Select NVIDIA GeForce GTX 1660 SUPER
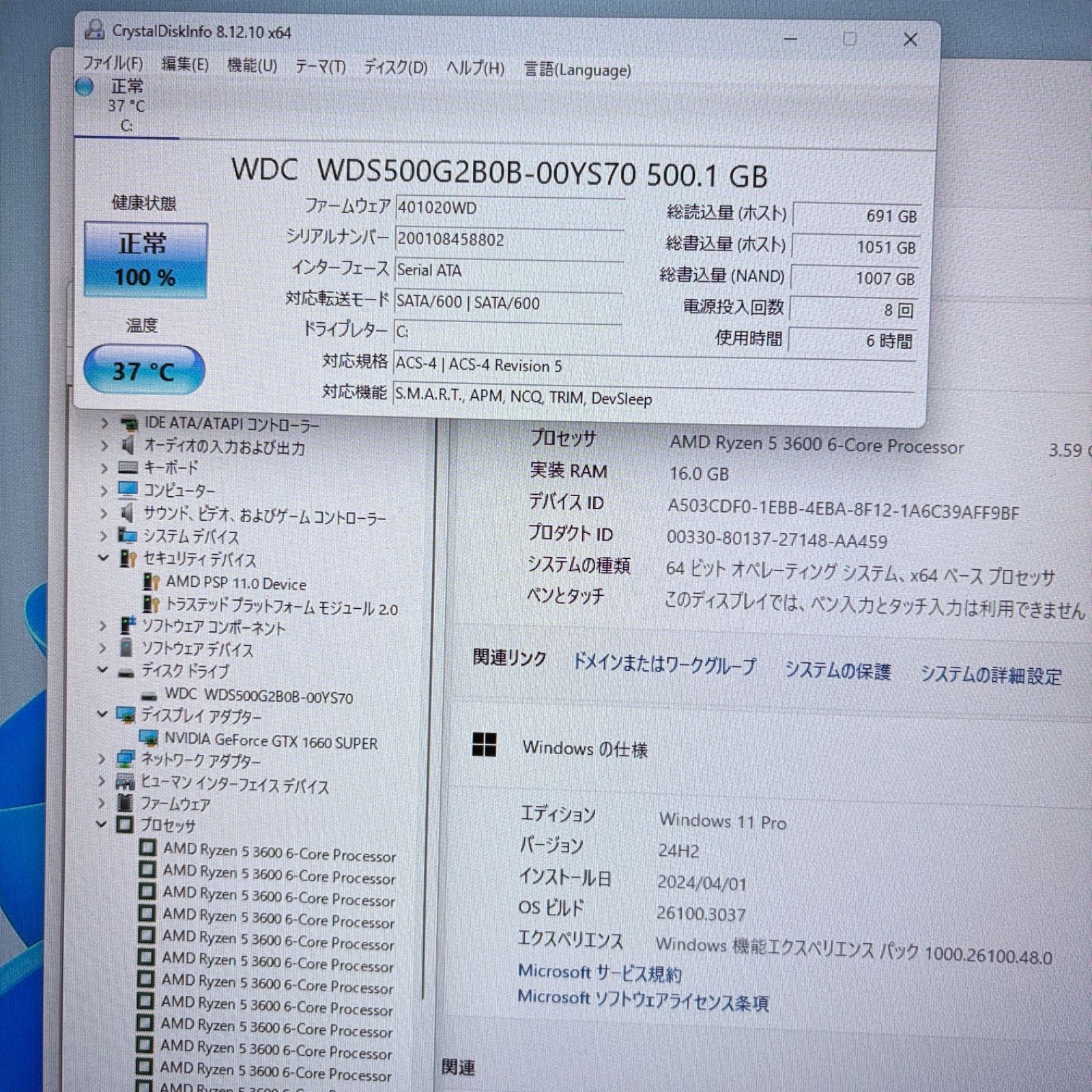Screen dimensions: 1092x1092 click(271, 741)
